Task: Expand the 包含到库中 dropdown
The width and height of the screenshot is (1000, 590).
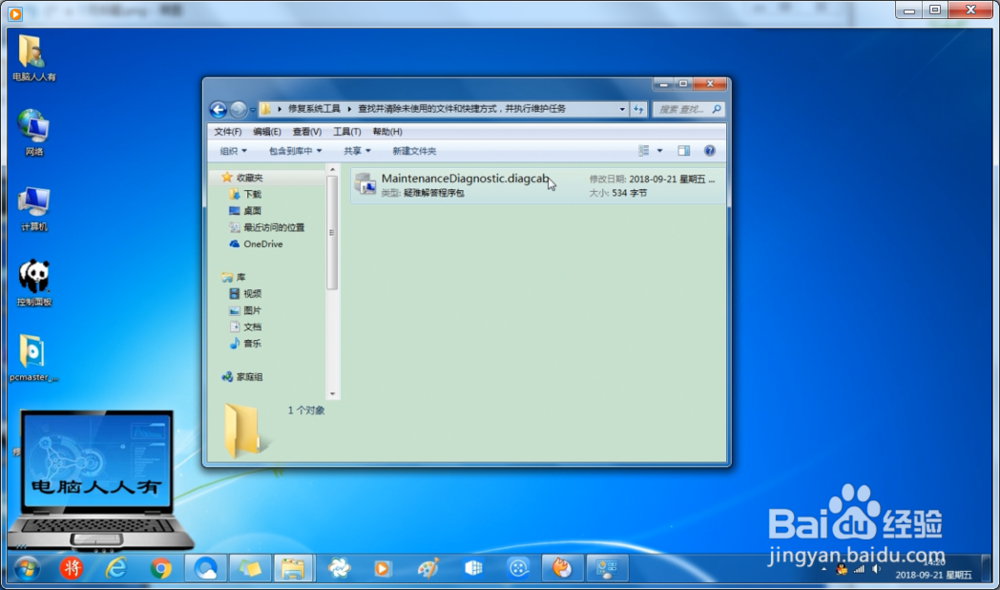Action: tap(295, 151)
